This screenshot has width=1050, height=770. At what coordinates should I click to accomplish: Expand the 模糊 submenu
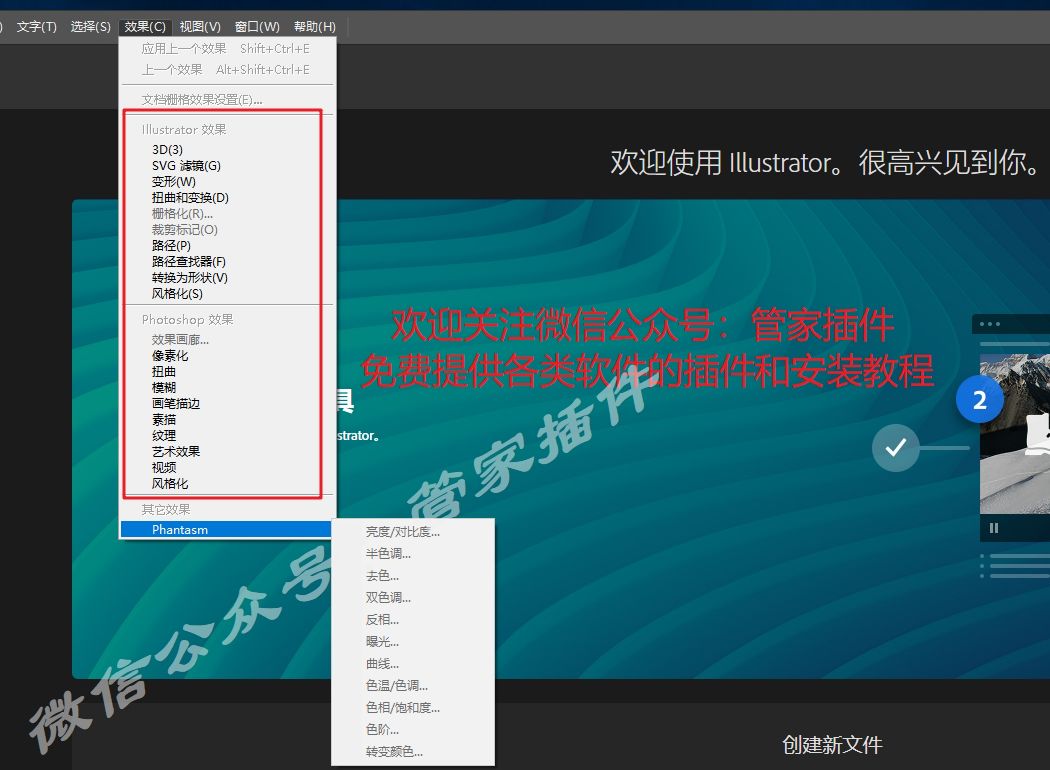[x=227, y=388]
